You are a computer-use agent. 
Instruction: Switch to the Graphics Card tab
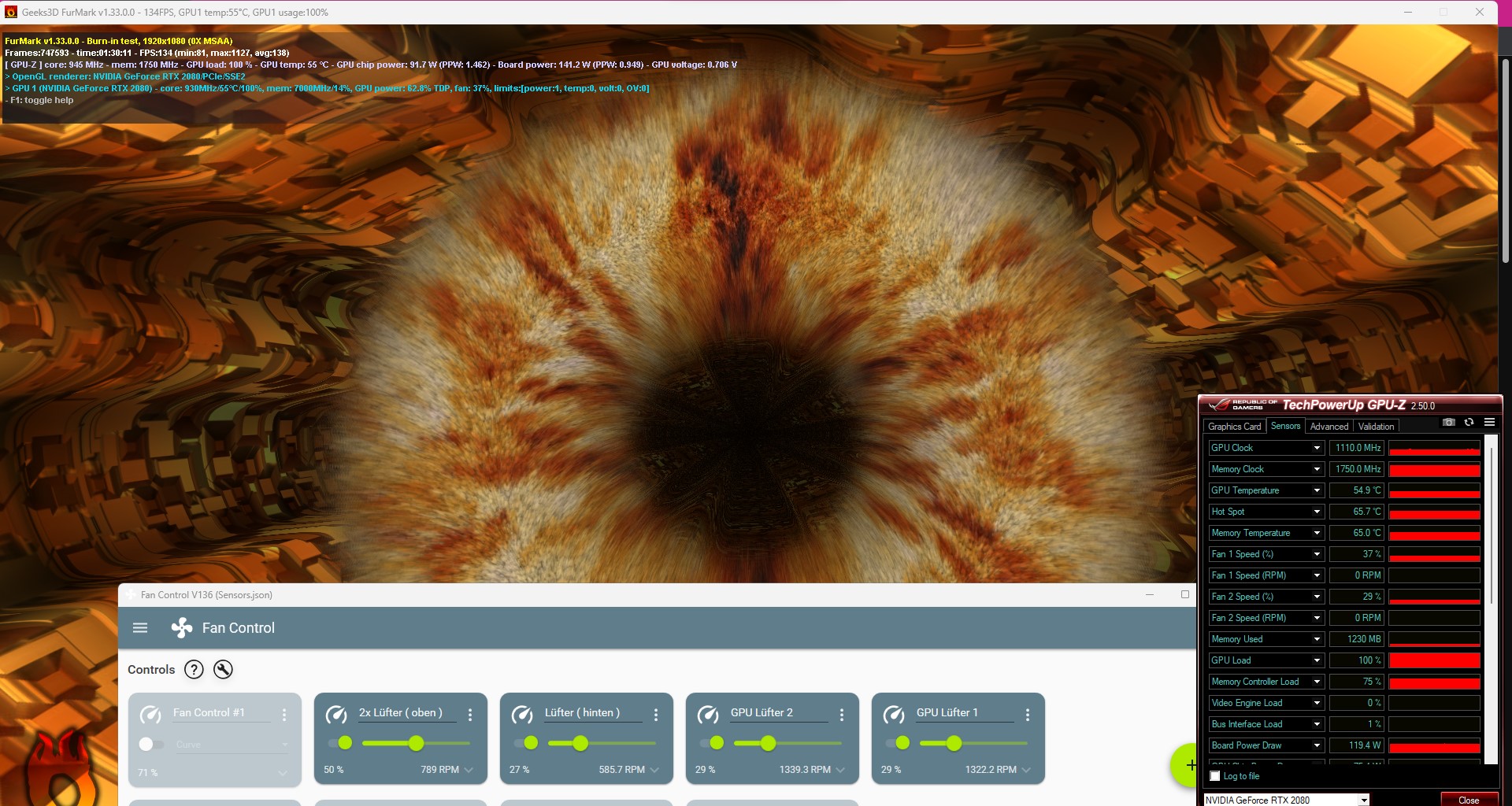pos(1234,426)
